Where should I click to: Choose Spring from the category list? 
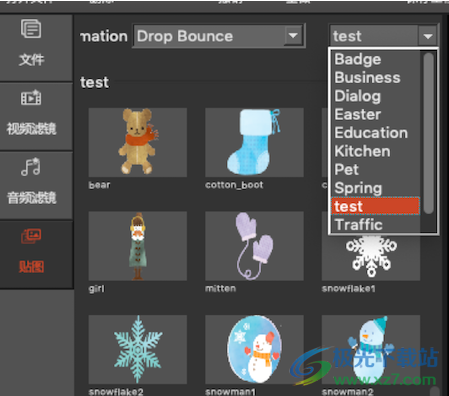tap(376, 188)
